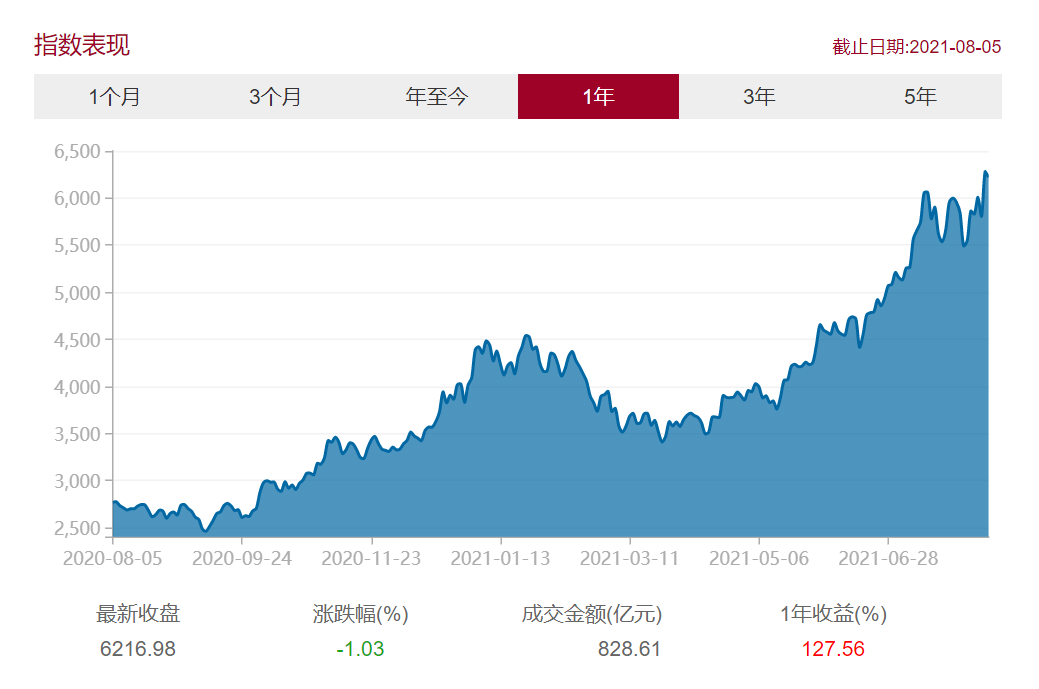The width and height of the screenshot is (1039, 689).
Task: Switch to the 3个月 tab
Action: point(276,97)
